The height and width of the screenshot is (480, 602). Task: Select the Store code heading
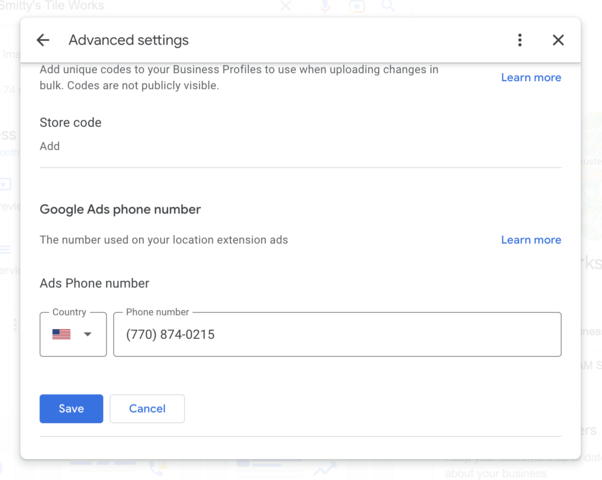(x=70, y=122)
